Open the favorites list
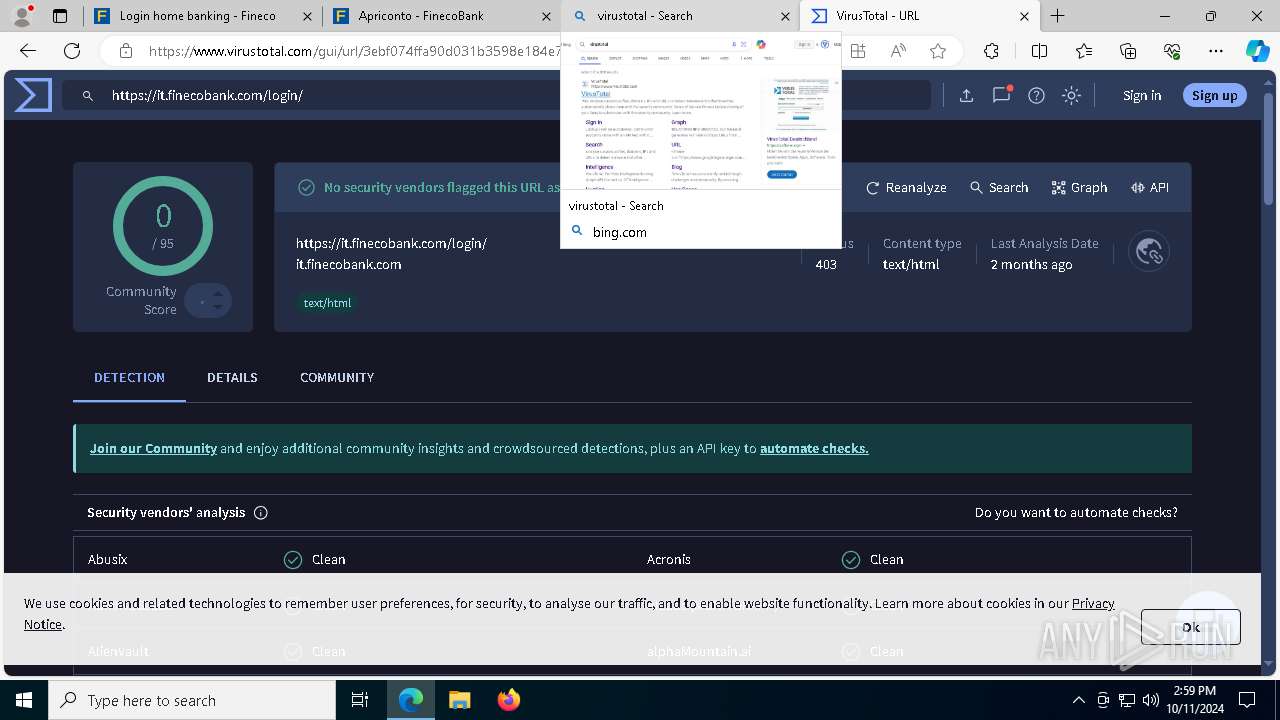Screen dimensions: 1280x720 1084,51
